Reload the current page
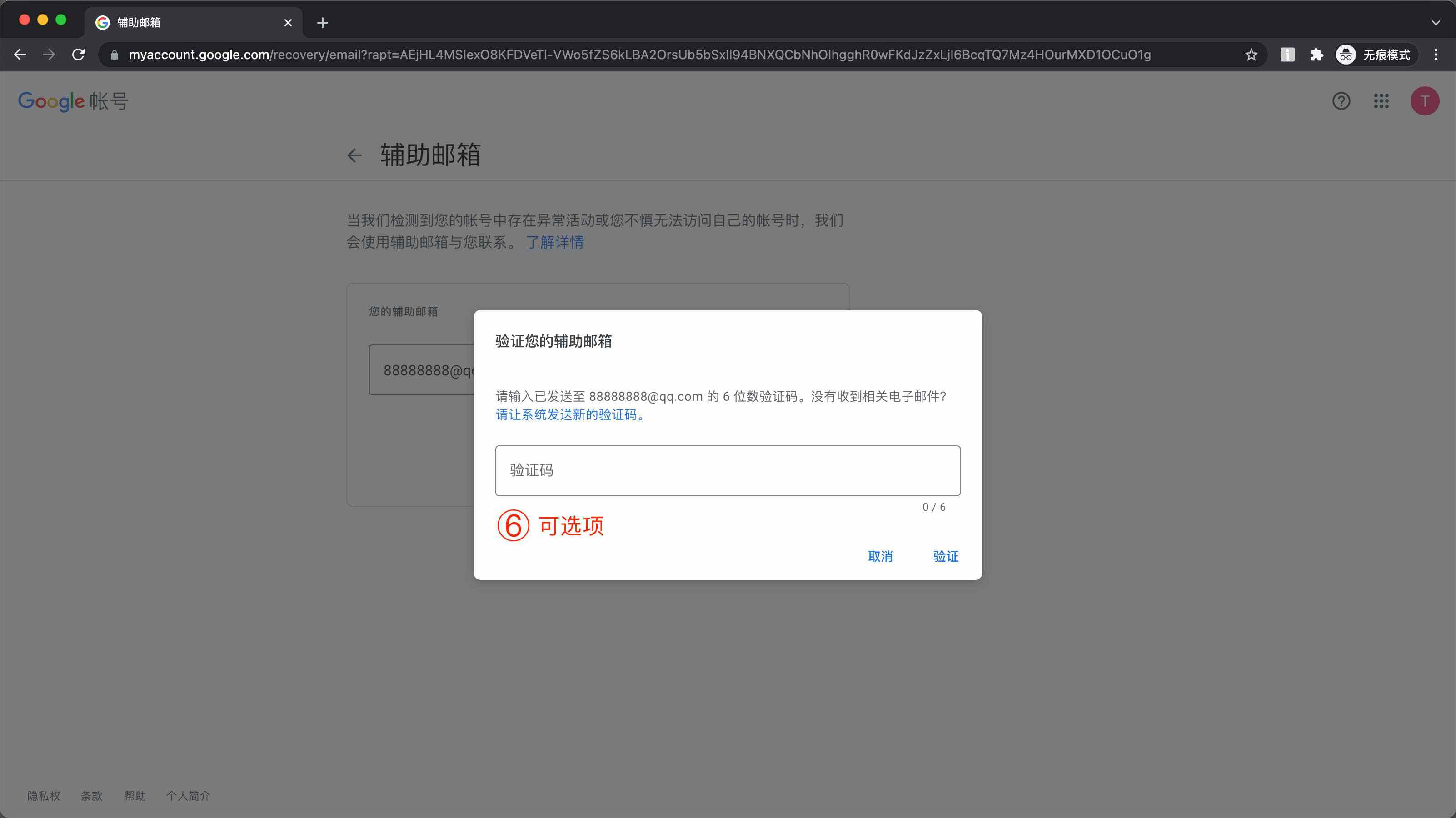1456x818 pixels. coord(79,54)
